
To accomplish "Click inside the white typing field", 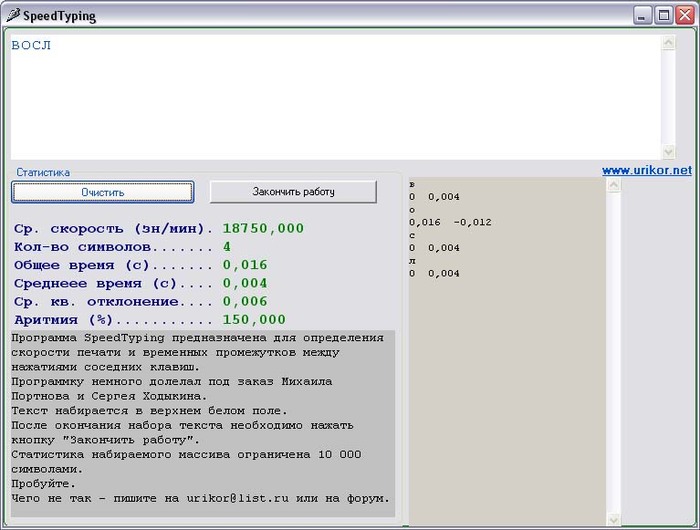I will click(x=335, y=97).
